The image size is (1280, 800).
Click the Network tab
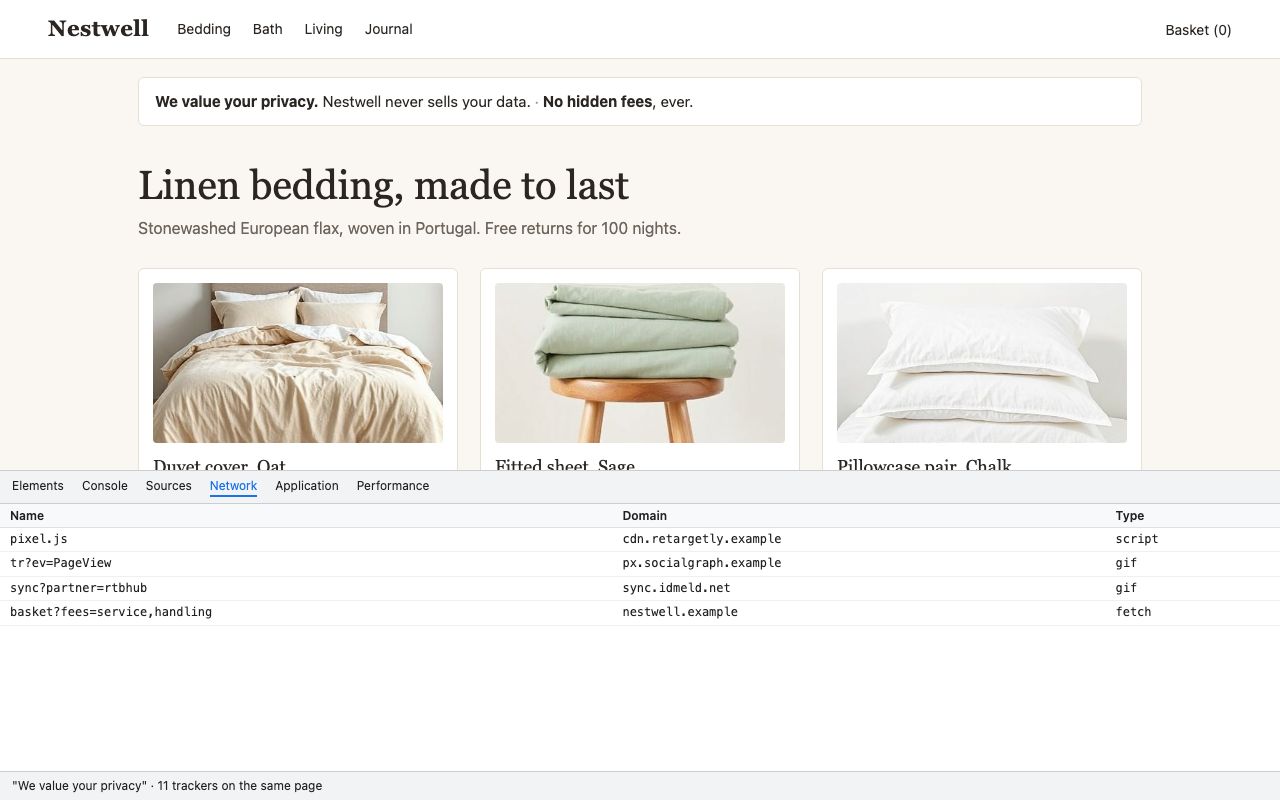[234, 486]
